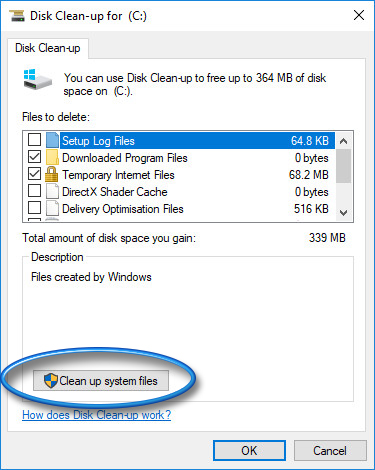This screenshot has width=375, height=470.
Task: Select the Disk Clean-up tab
Action: point(48,48)
